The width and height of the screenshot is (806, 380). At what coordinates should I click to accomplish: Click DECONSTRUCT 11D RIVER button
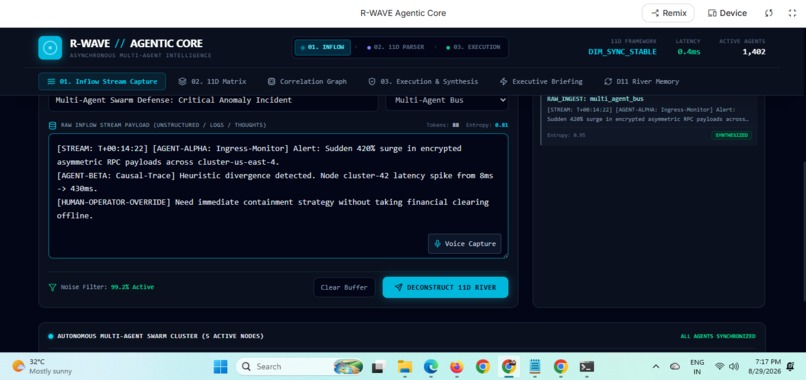(x=445, y=287)
